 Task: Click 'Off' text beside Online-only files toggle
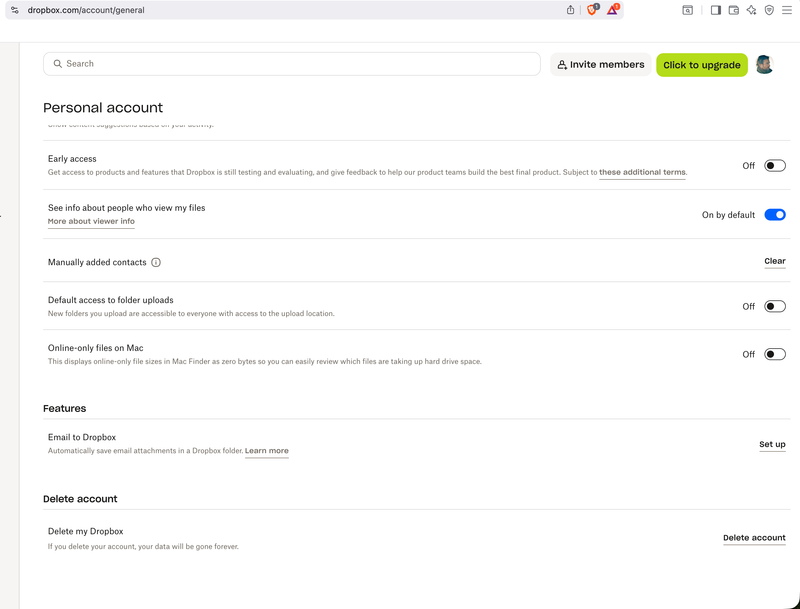(748, 354)
